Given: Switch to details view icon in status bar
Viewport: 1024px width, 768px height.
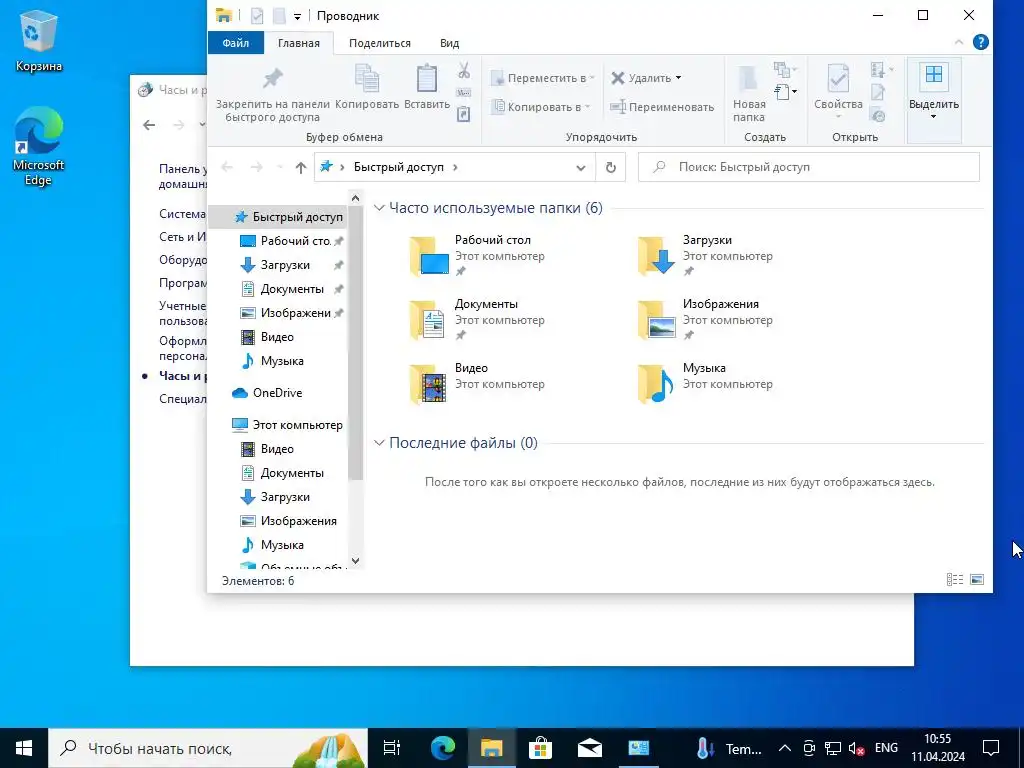Looking at the screenshot, I should [x=955, y=579].
